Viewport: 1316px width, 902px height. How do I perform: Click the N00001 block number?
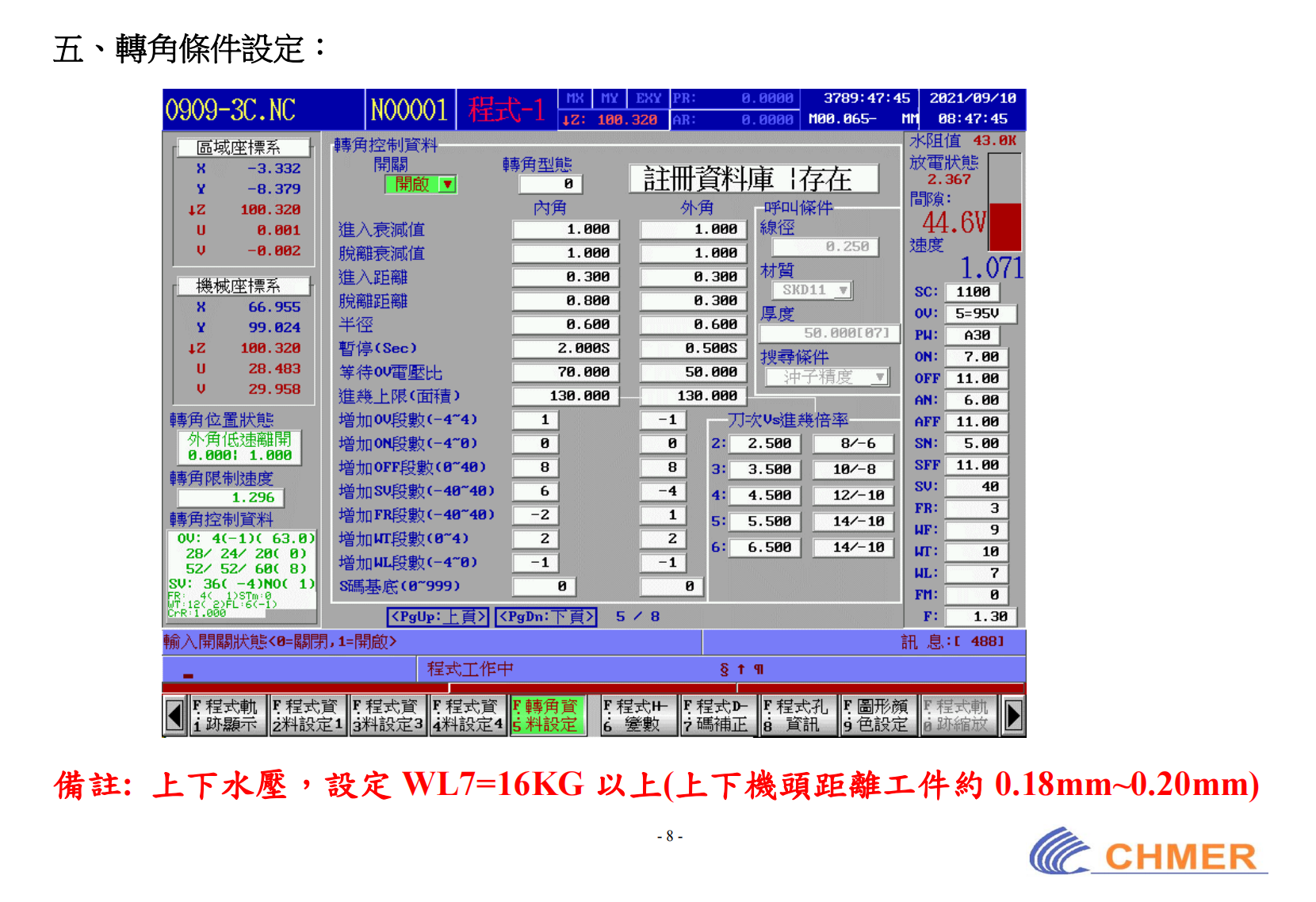coord(410,109)
